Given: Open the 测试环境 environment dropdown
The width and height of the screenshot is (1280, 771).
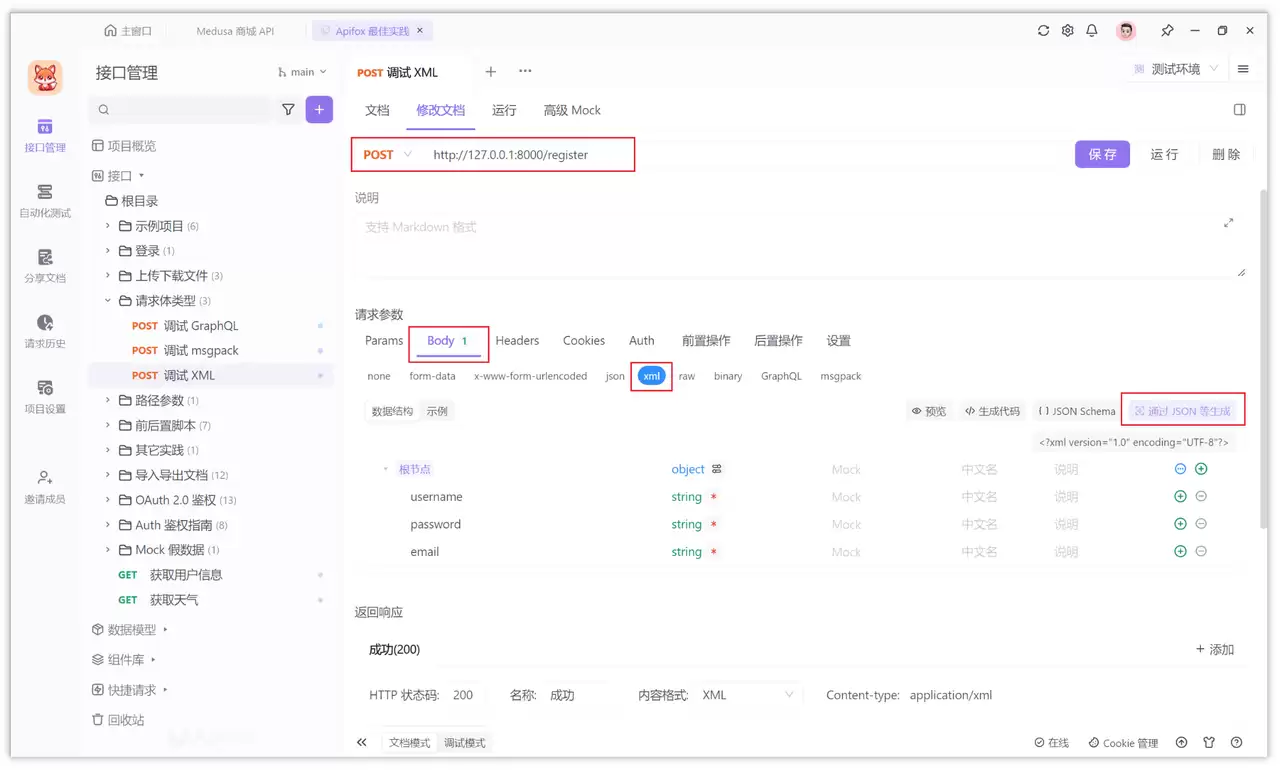Looking at the screenshot, I should click(1176, 69).
